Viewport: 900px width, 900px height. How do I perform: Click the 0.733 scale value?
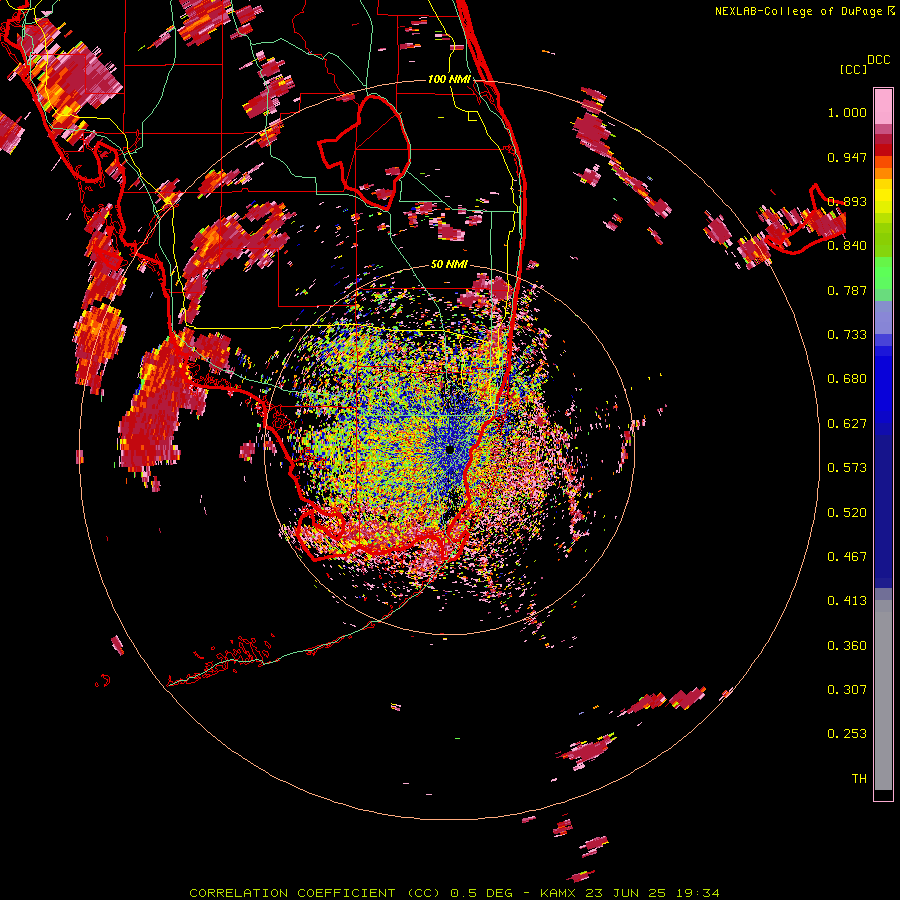click(x=847, y=335)
